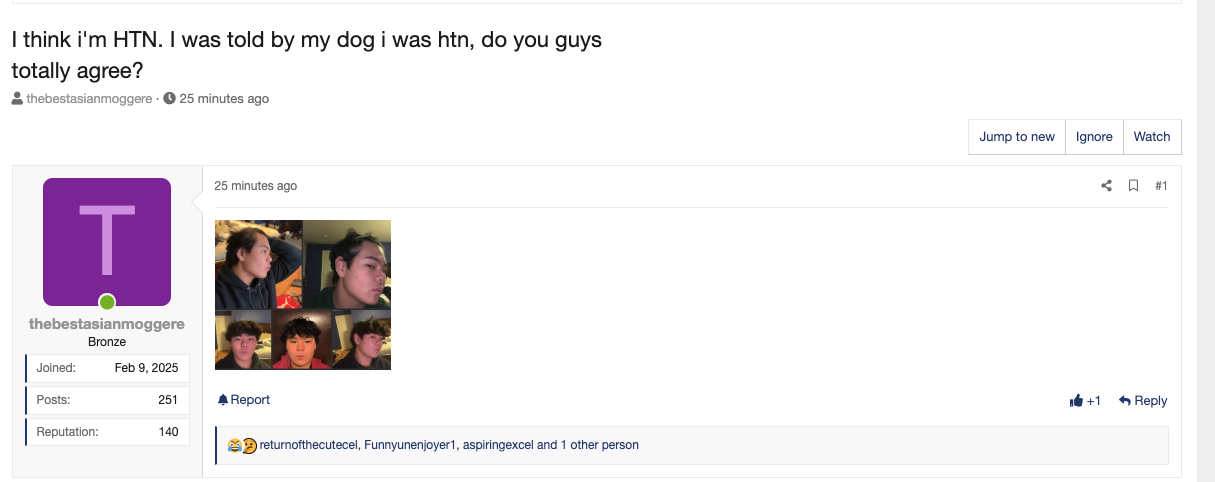Open the purple T avatar profile
Screen dimensions: 1215x482
[x=107, y=242]
